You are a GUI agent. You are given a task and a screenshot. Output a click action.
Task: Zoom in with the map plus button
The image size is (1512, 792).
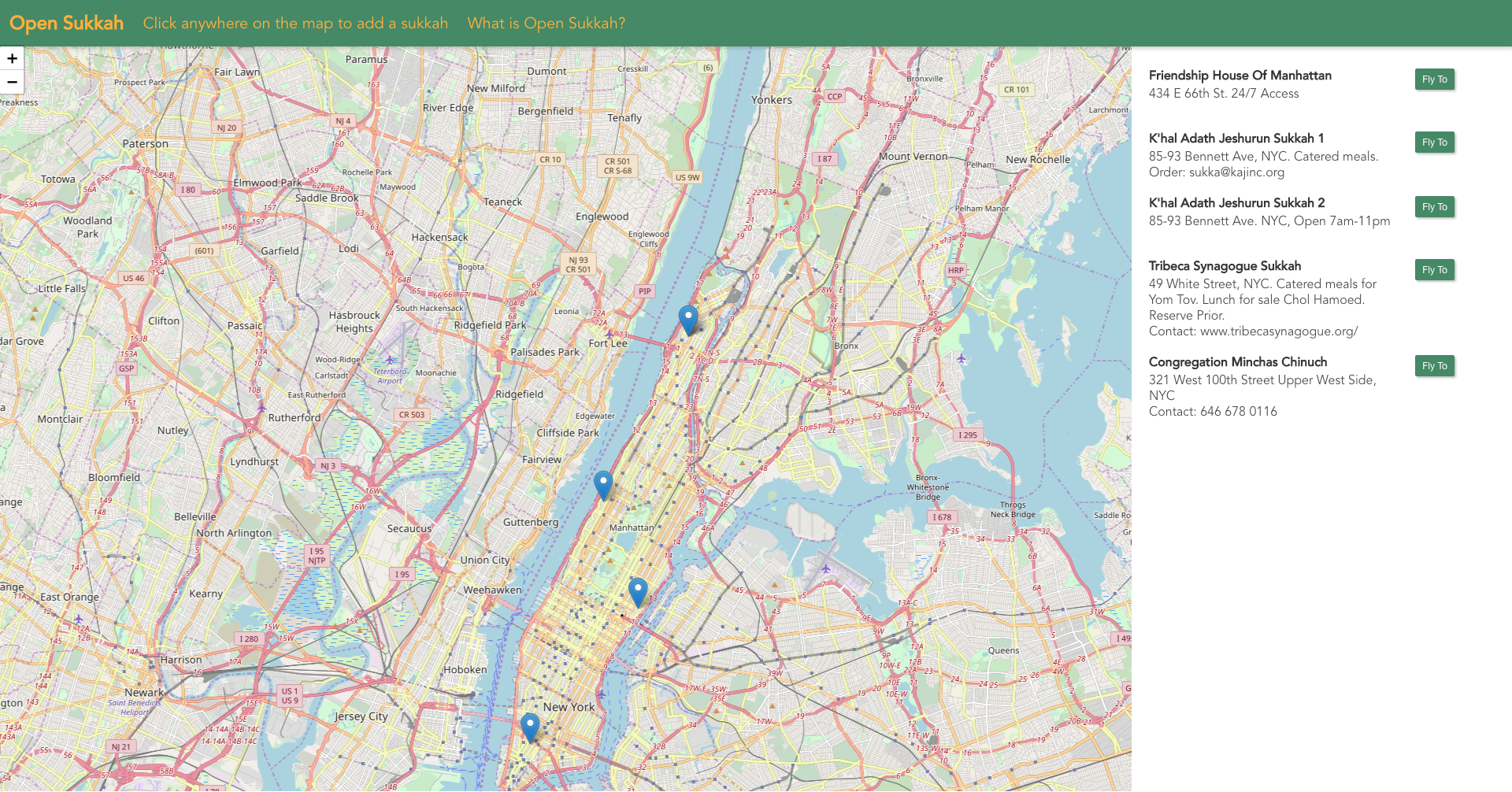[12, 59]
